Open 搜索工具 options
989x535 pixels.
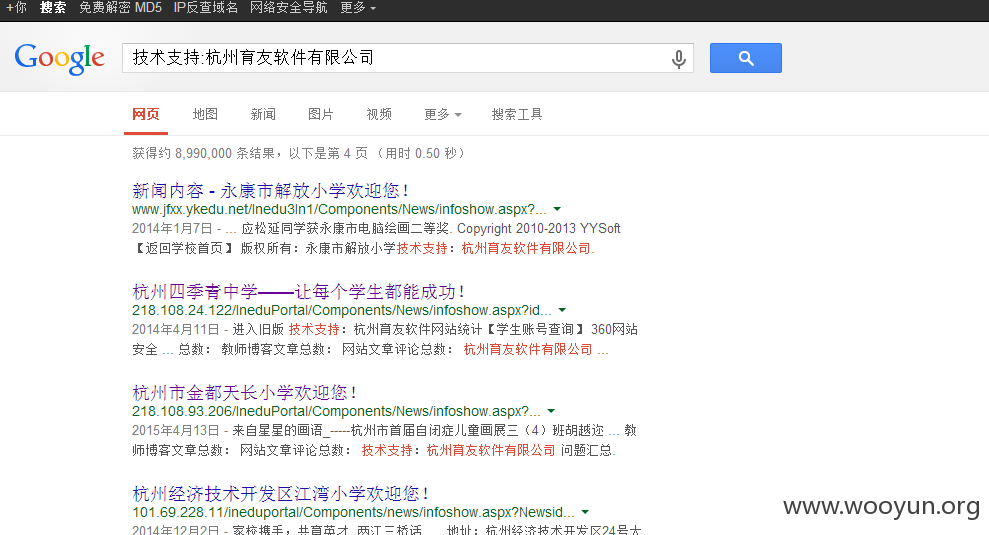pos(517,114)
